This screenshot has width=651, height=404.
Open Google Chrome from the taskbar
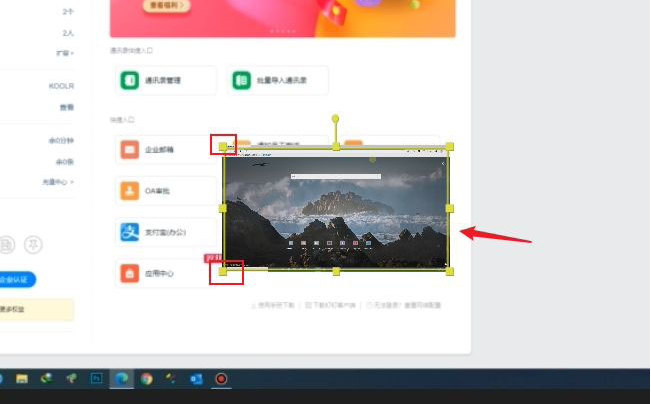146,379
